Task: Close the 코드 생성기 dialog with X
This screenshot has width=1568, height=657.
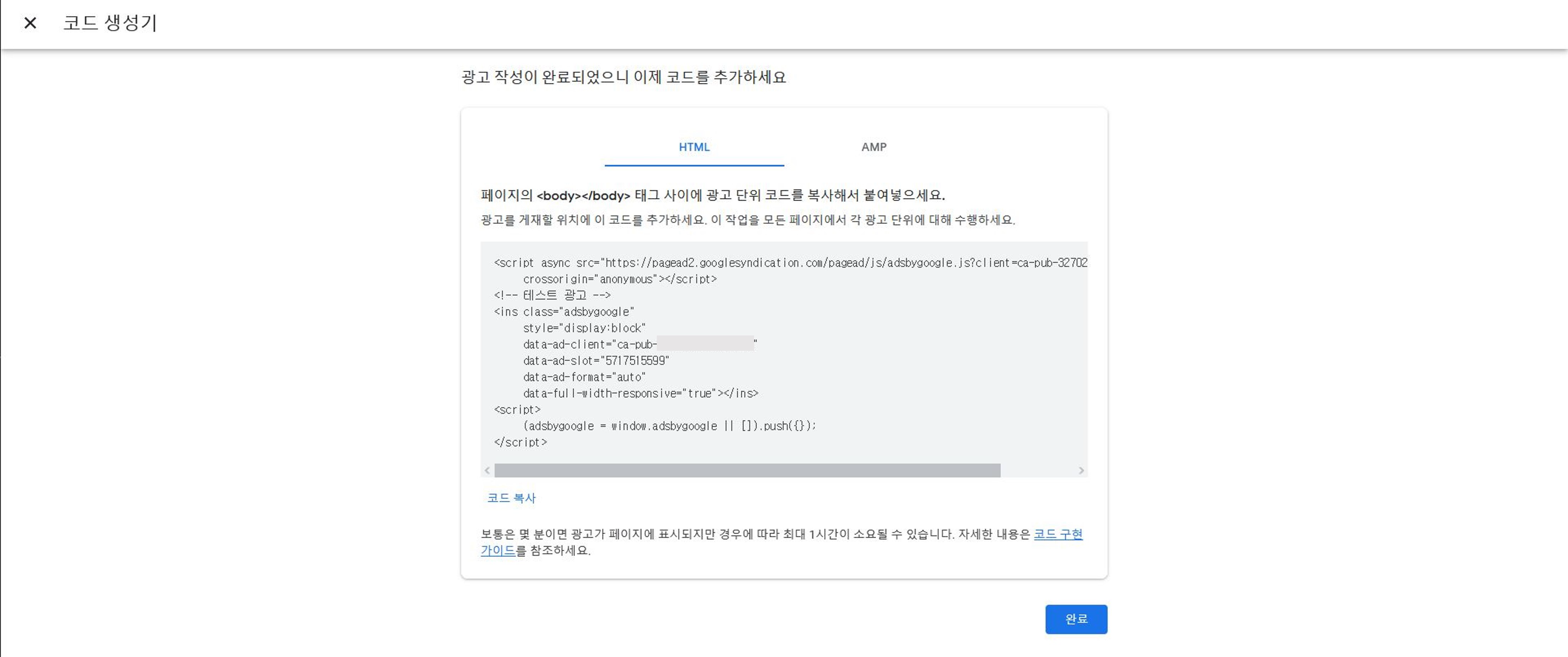Action: pos(30,23)
